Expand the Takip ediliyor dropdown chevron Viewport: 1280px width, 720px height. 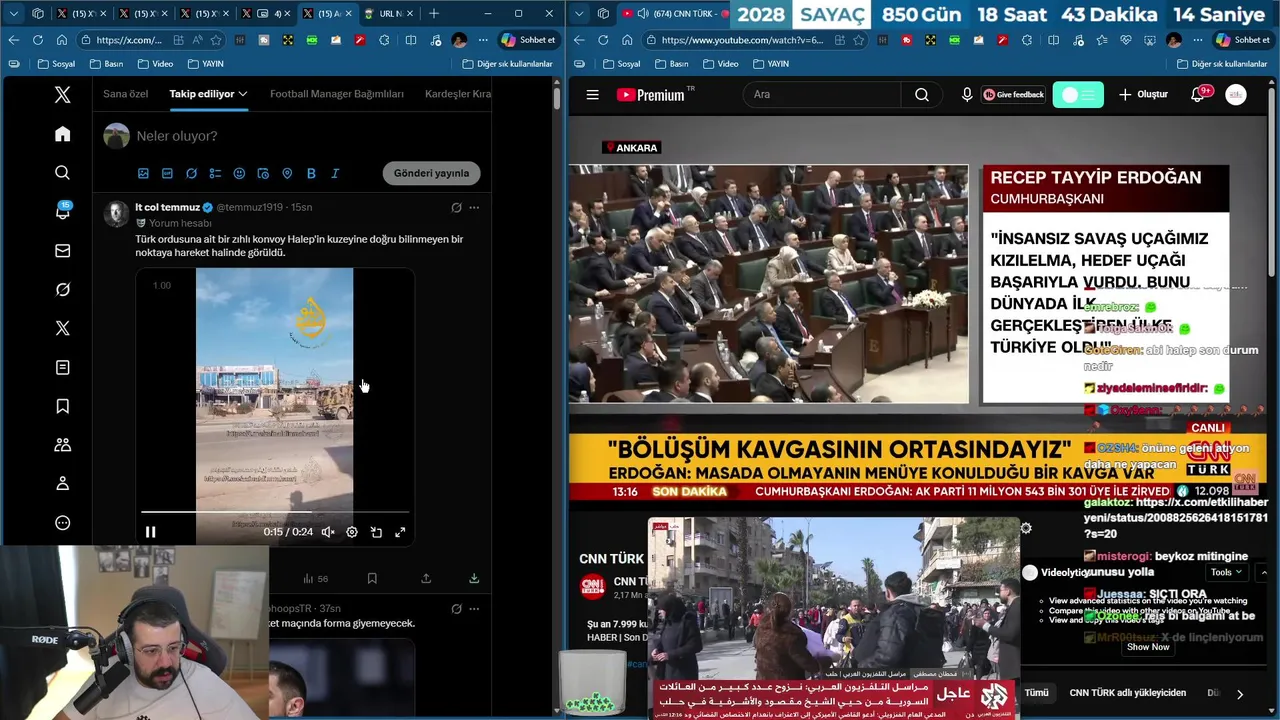[243, 94]
